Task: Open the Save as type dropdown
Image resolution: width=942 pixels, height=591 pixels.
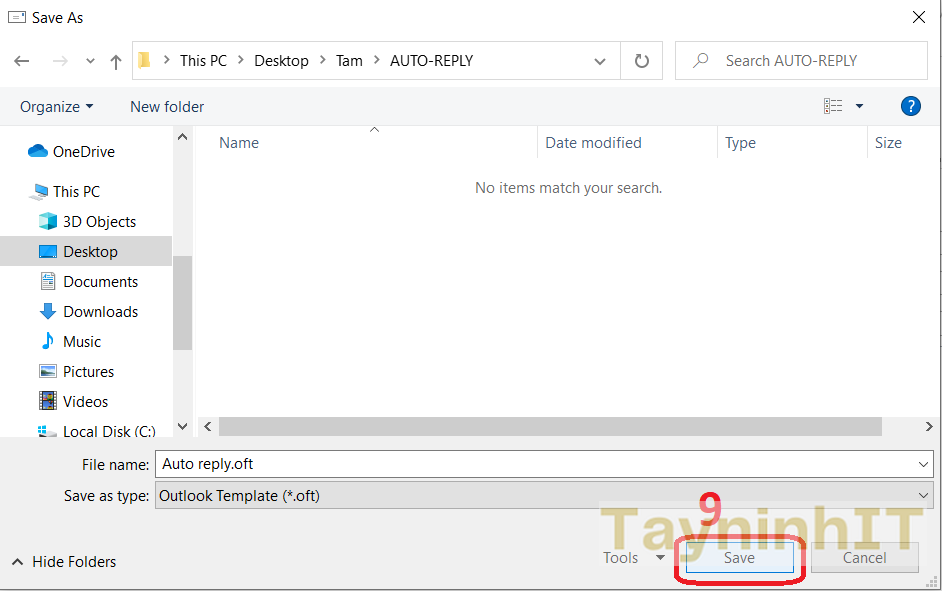Action: coord(923,495)
